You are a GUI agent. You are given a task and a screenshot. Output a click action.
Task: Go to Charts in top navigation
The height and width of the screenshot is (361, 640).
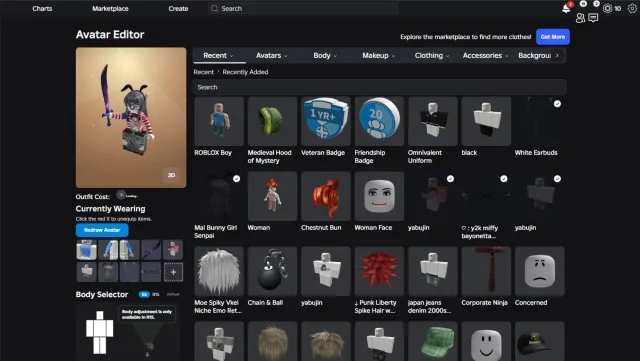coord(42,9)
